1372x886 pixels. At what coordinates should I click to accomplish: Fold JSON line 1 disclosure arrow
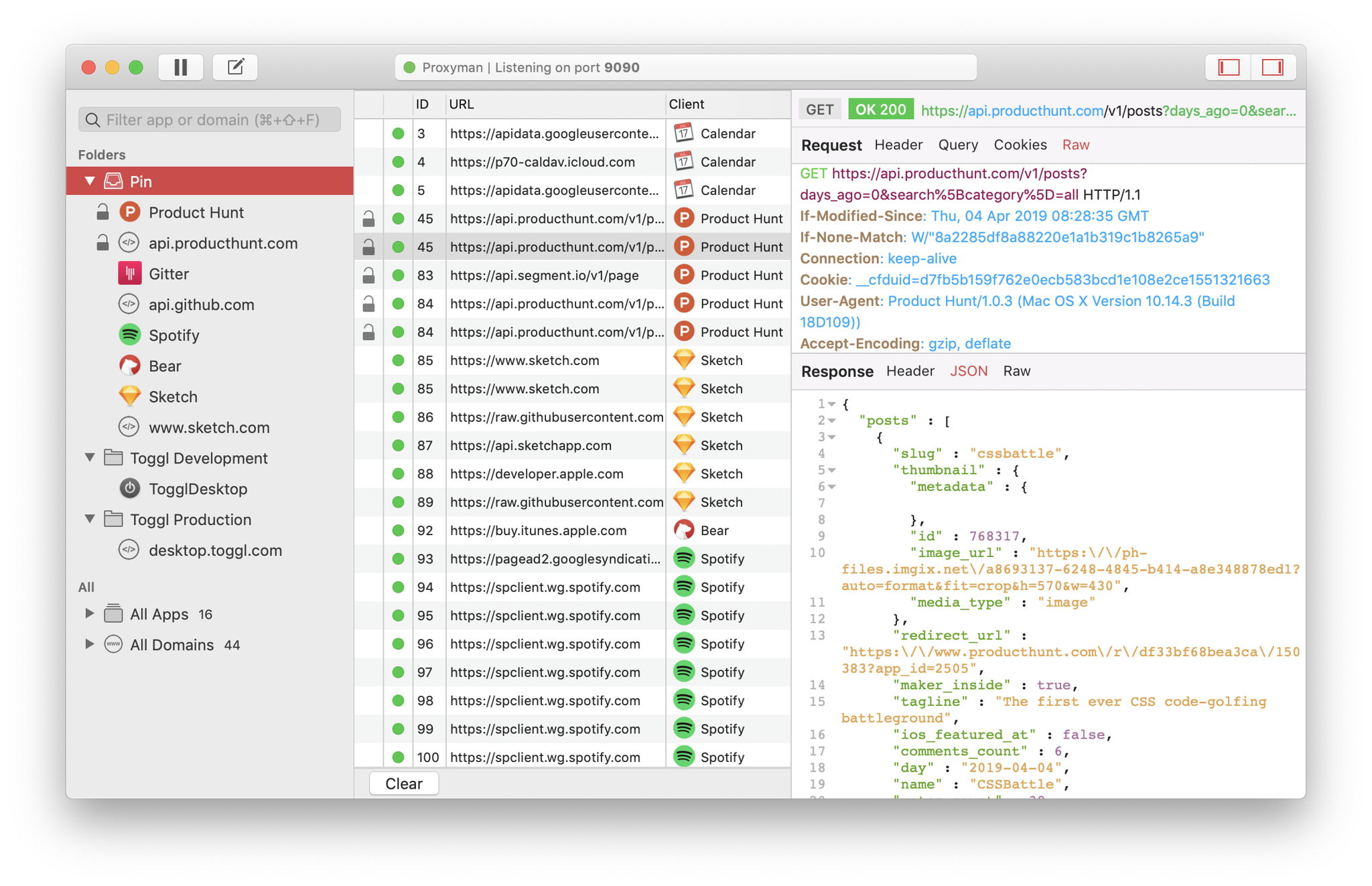pyautogui.click(x=831, y=404)
